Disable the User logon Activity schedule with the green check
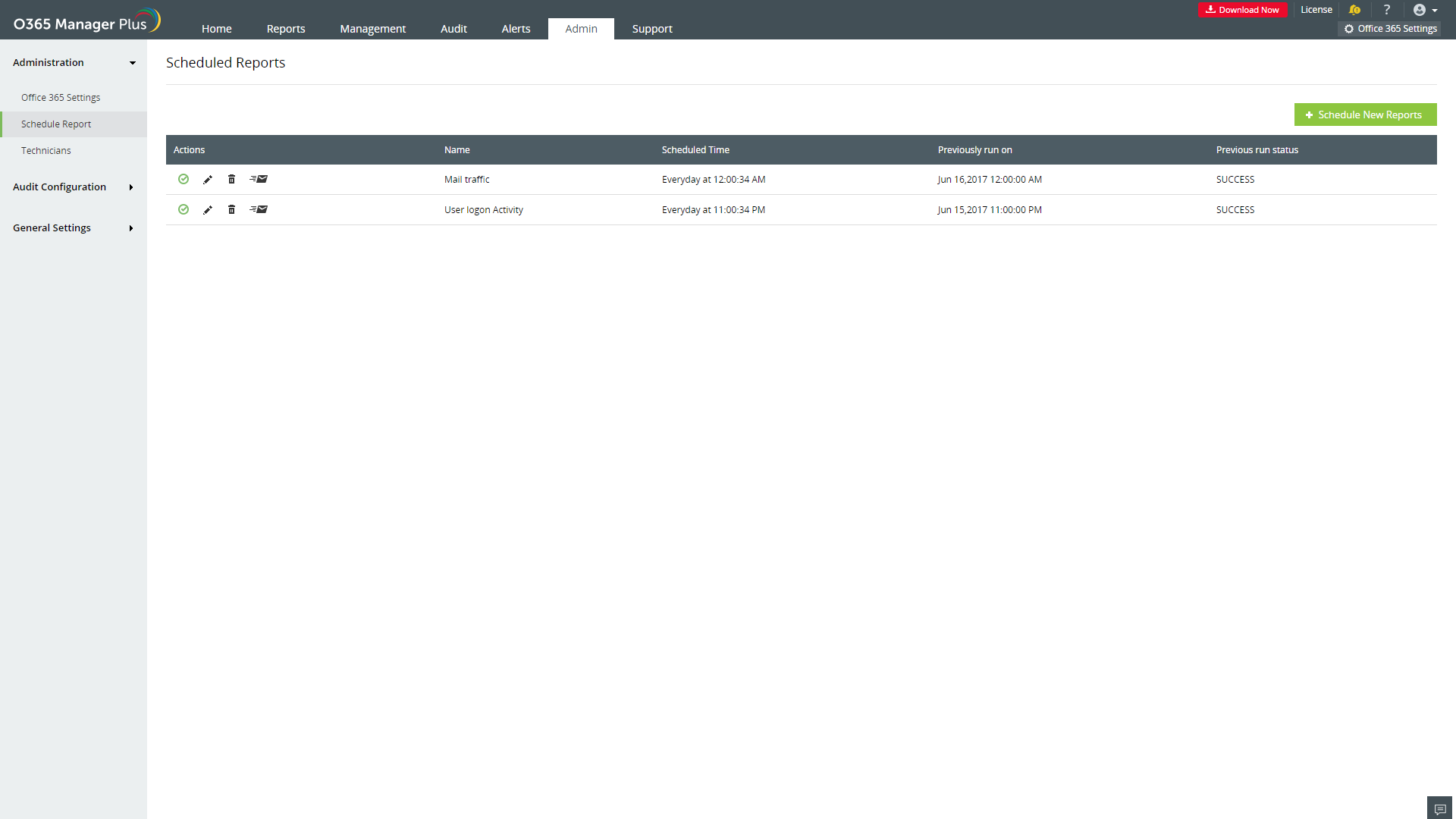Viewport: 1456px width, 819px height. point(184,210)
